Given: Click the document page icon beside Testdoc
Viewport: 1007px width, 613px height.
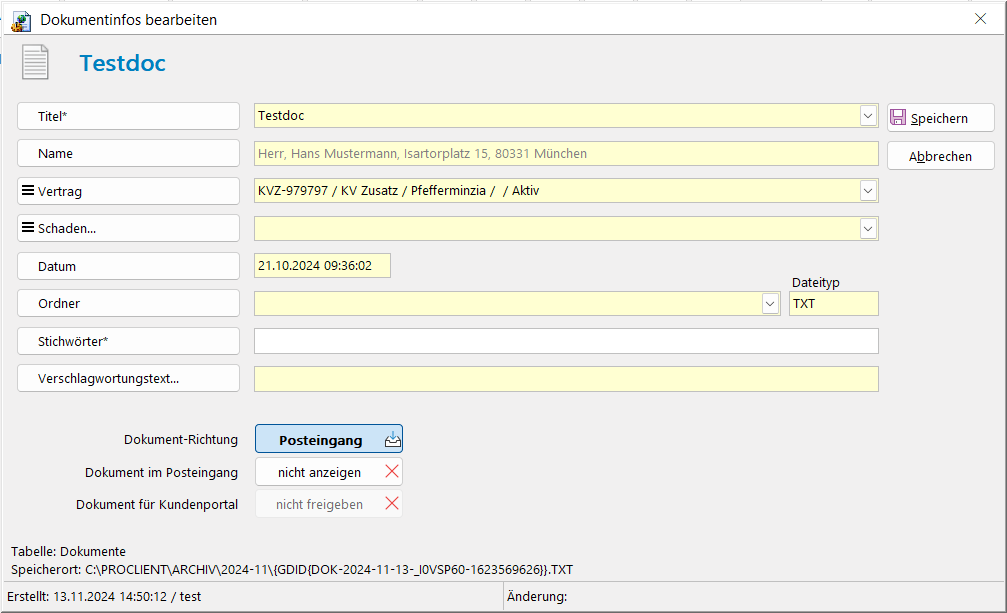Looking at the screenshot, I should click(x=35, y=63).
